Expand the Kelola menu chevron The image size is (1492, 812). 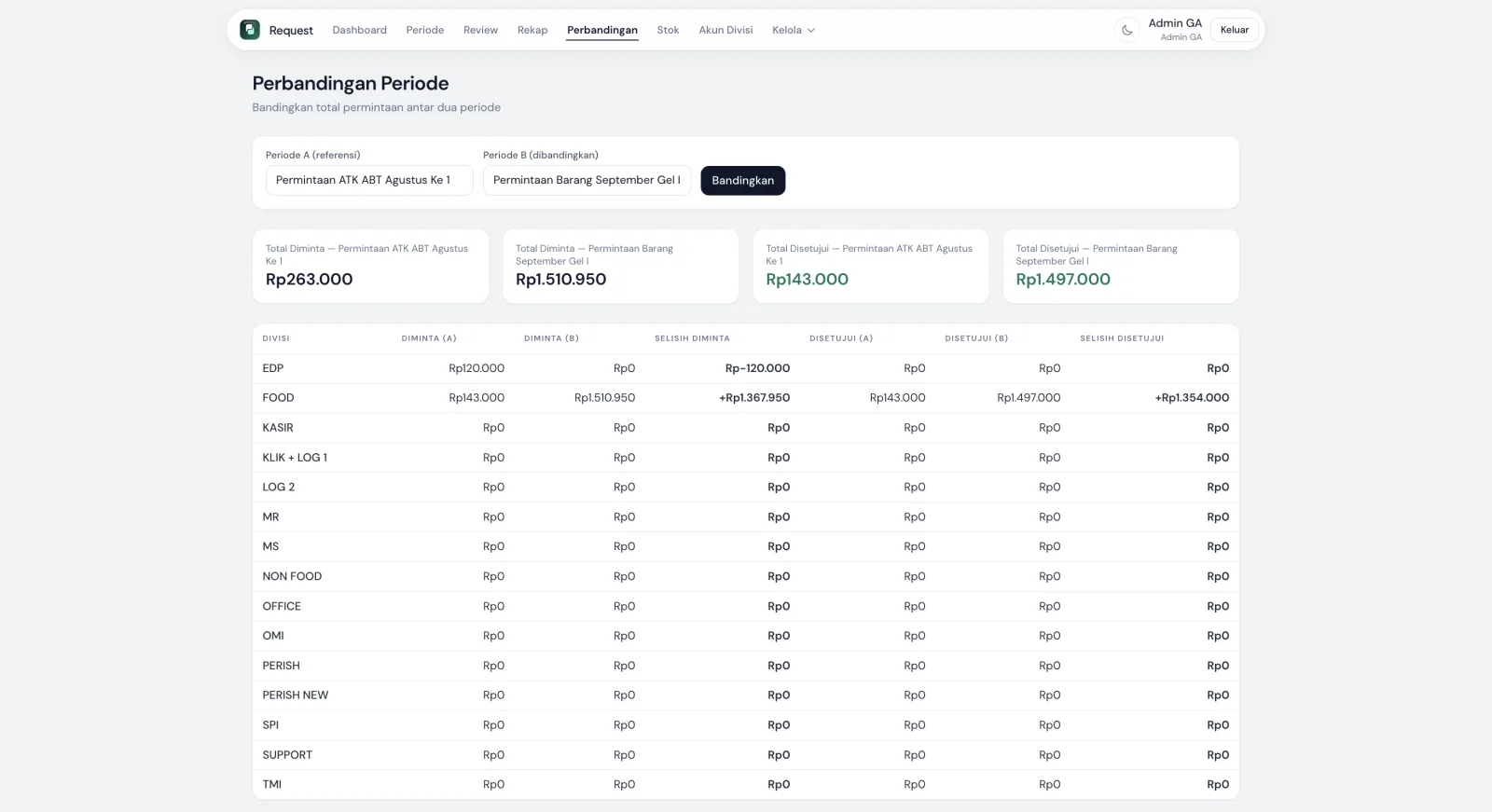(811, 31)
